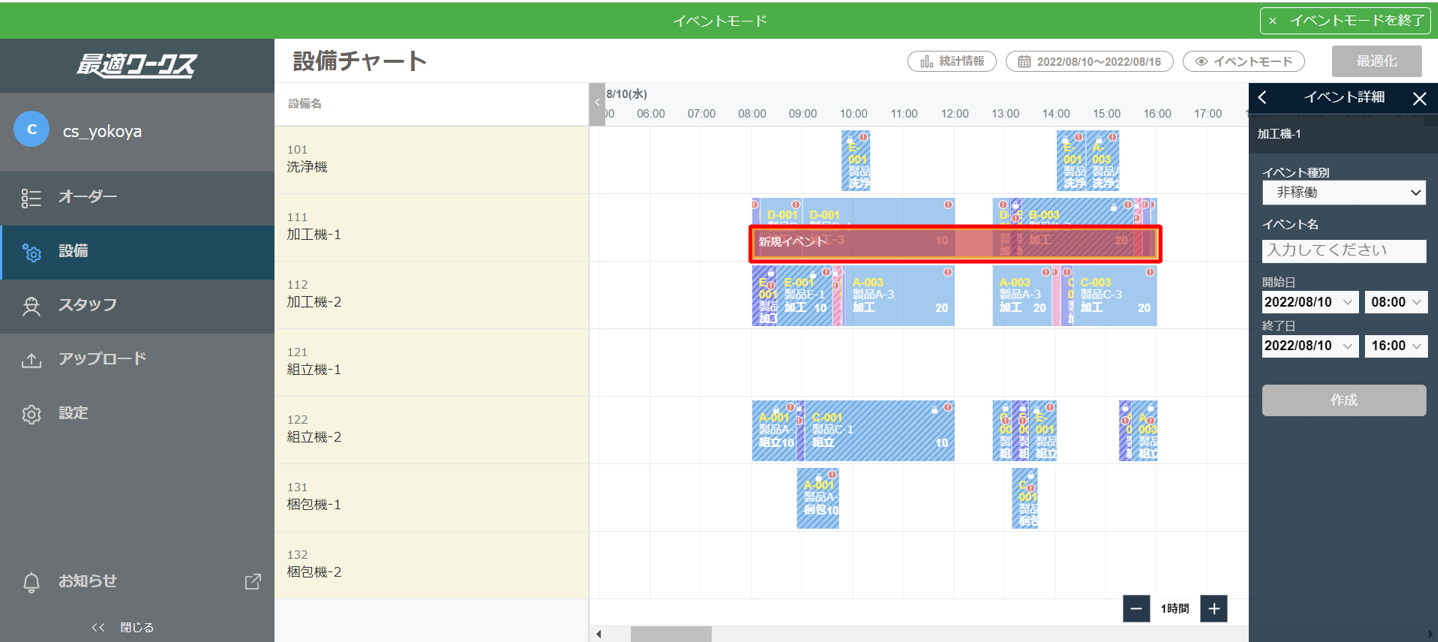Click the 作成 create button
This screenshot has width=1438, height=642.
pos(1344,400)
